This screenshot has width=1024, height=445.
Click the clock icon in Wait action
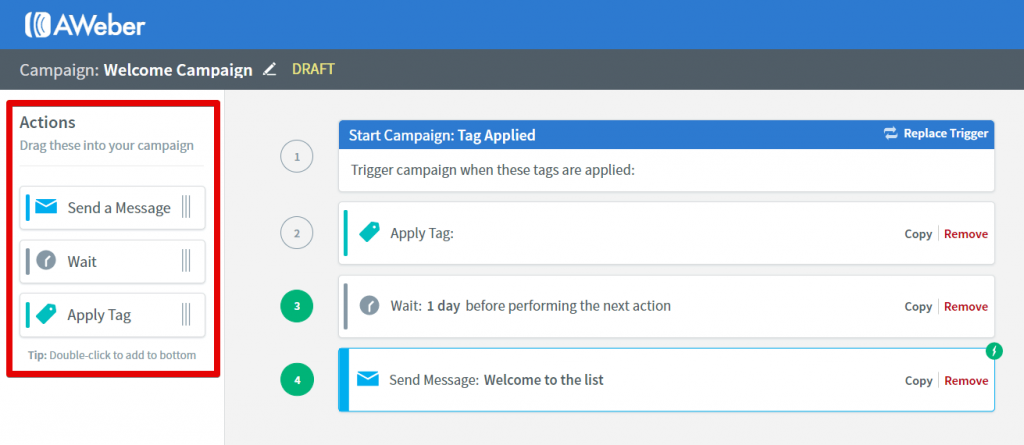point(46,261)
